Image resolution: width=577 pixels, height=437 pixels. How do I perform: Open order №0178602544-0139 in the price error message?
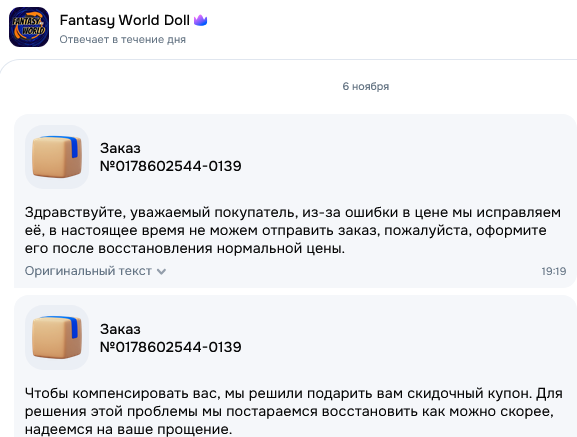pos(171,166)
